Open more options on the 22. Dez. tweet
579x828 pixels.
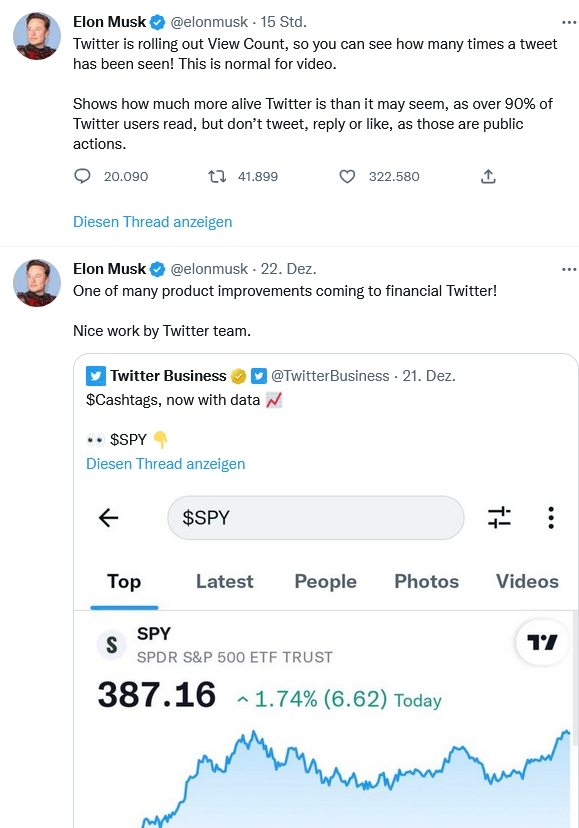(x=569, y=269)
